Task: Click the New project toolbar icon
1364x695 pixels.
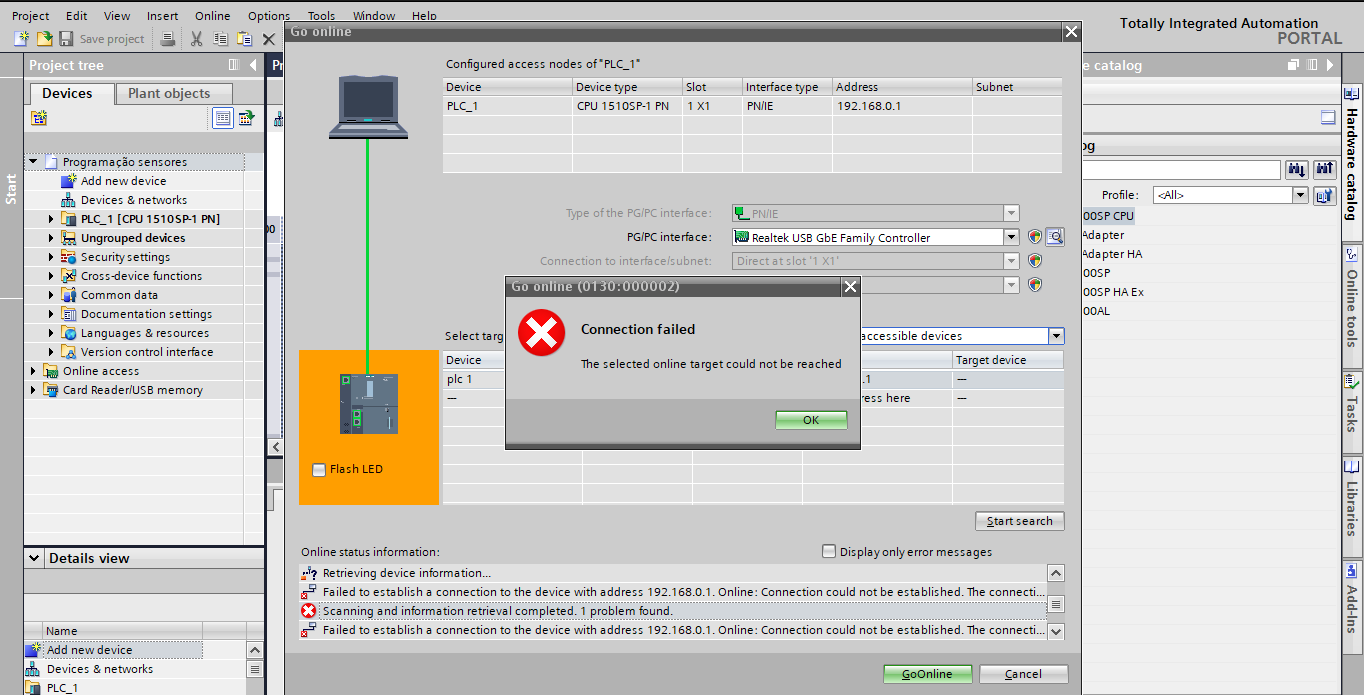Action: coord(21,39)
